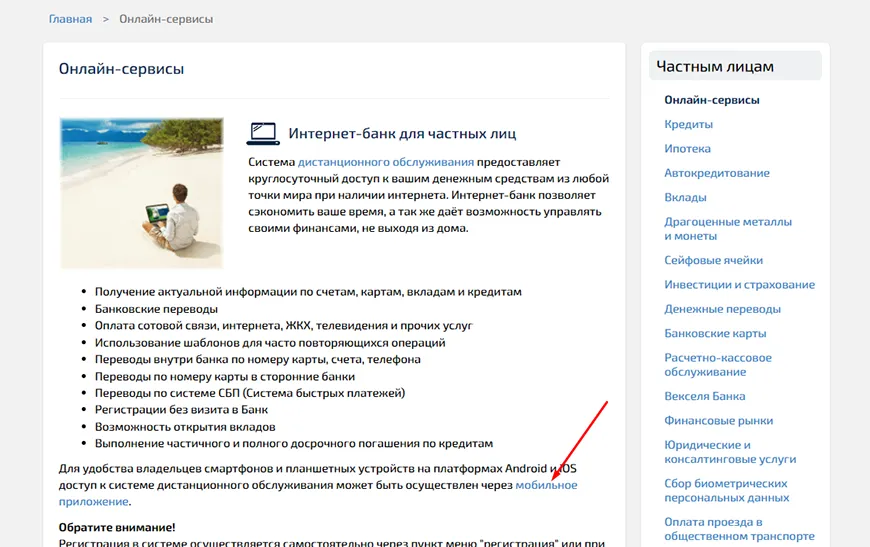
Task: Follow the дистанционного обслуживания link
Action: [x=385, y=162]
